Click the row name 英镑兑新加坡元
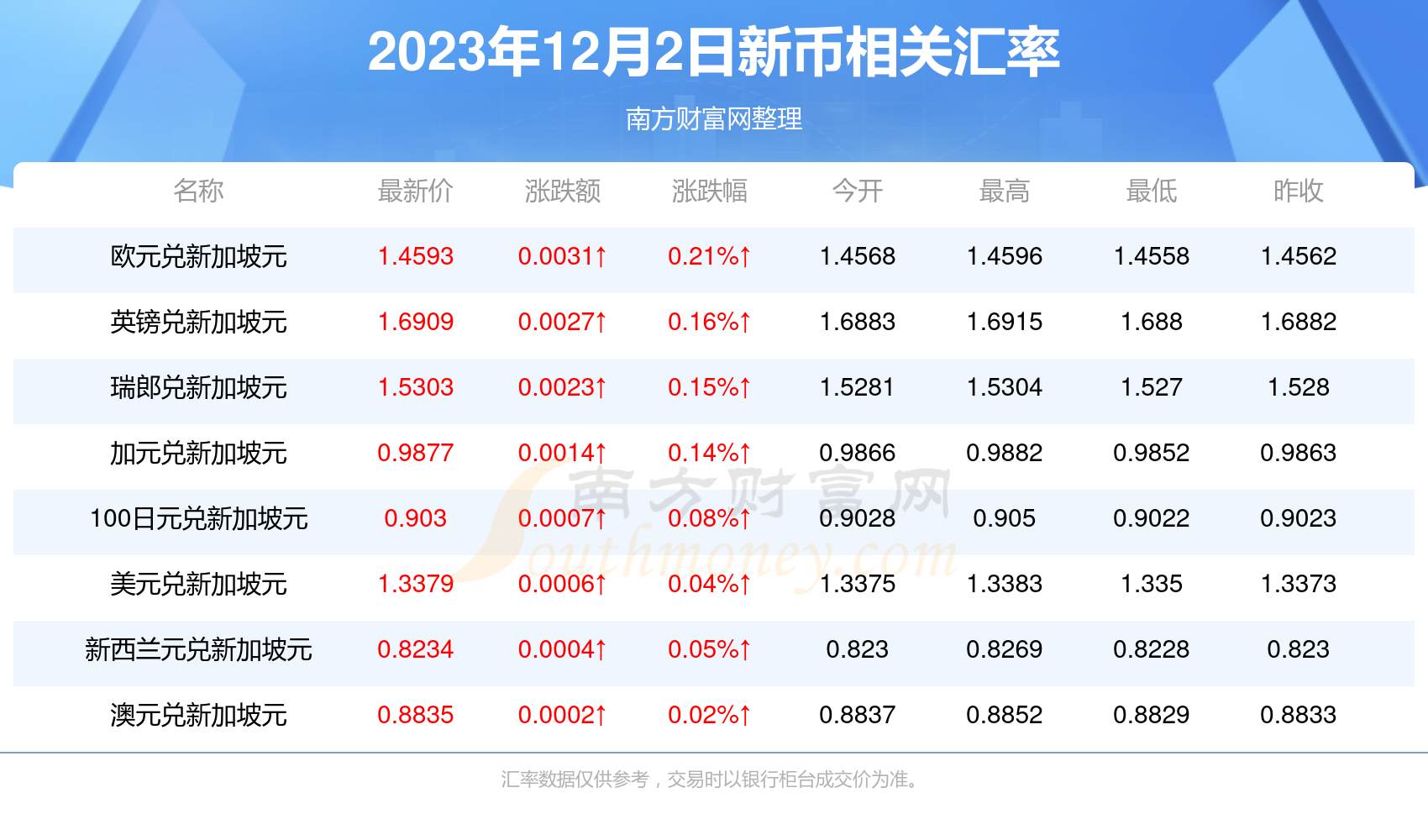 [198, 322]
